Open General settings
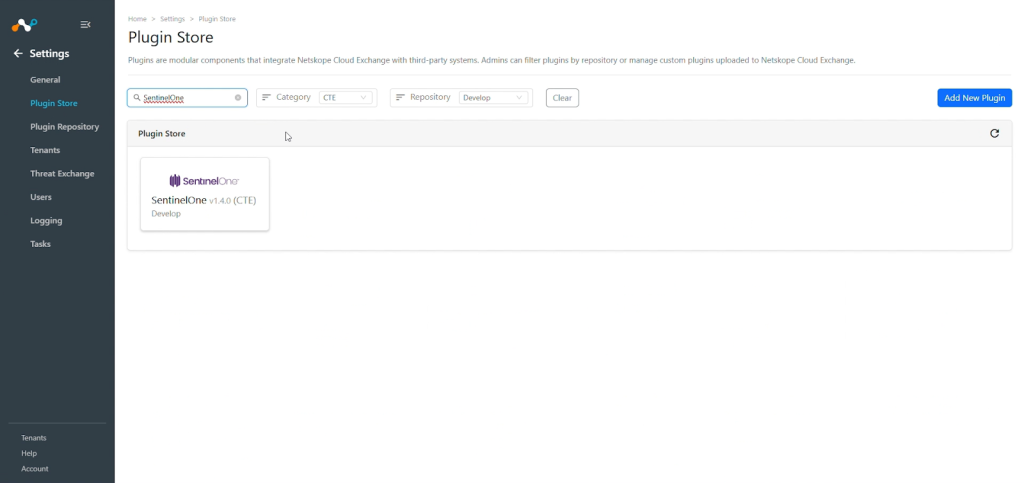 (x=45, y=80)
